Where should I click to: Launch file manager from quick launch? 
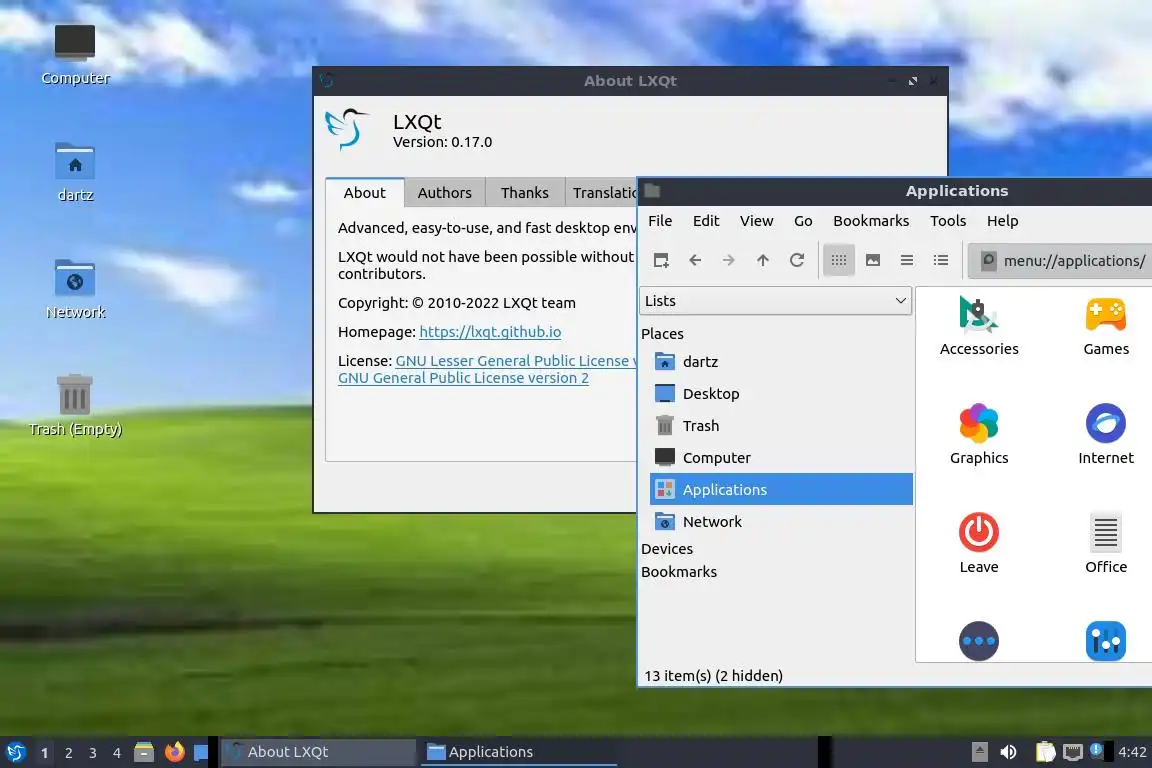coord(144,752)
